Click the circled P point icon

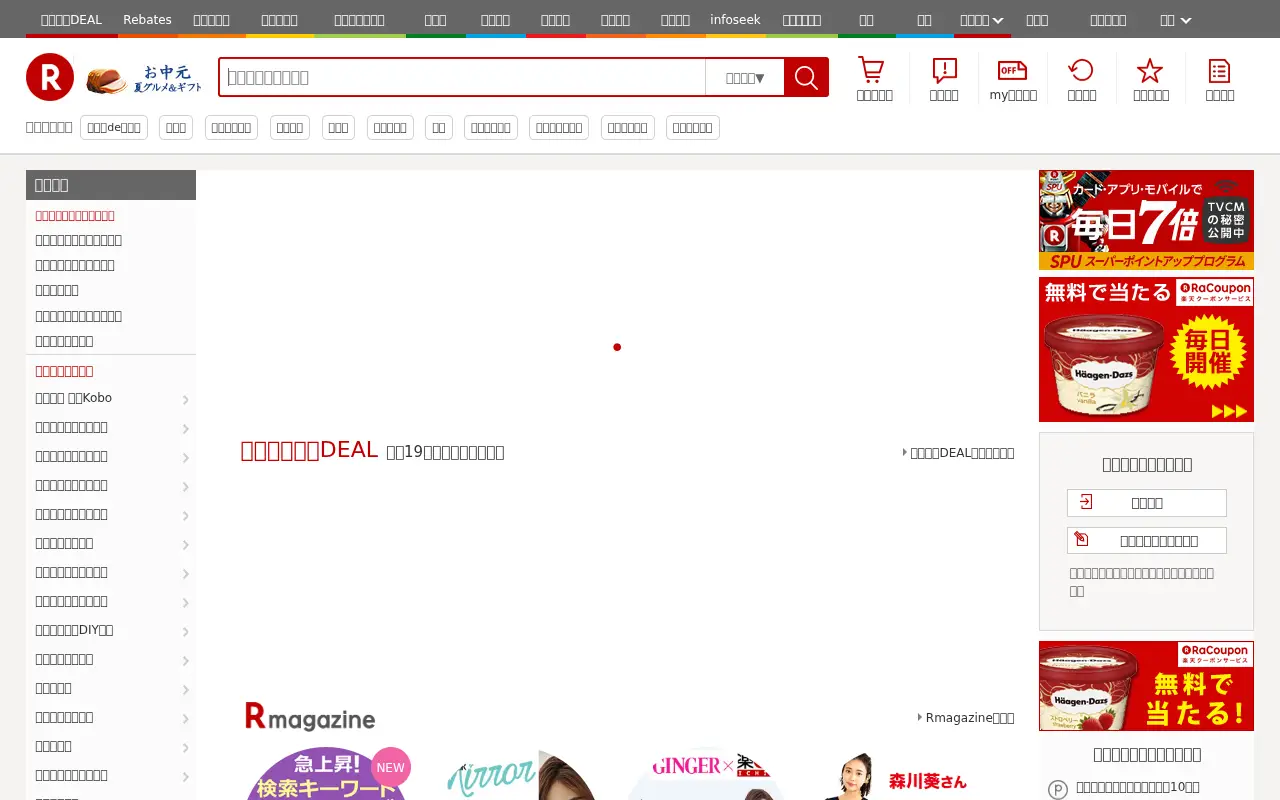[1058, 789]
